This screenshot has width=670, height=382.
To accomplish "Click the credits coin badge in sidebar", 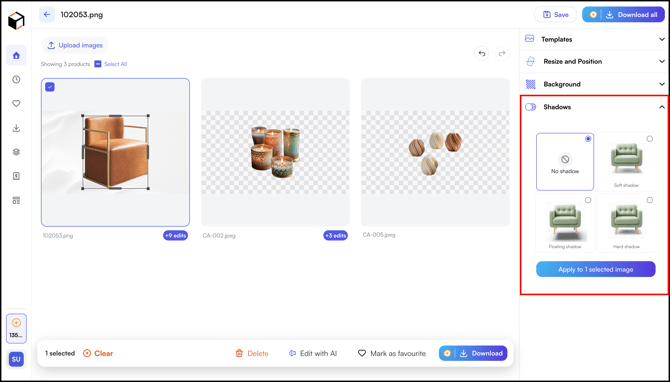I will point(16,328).
